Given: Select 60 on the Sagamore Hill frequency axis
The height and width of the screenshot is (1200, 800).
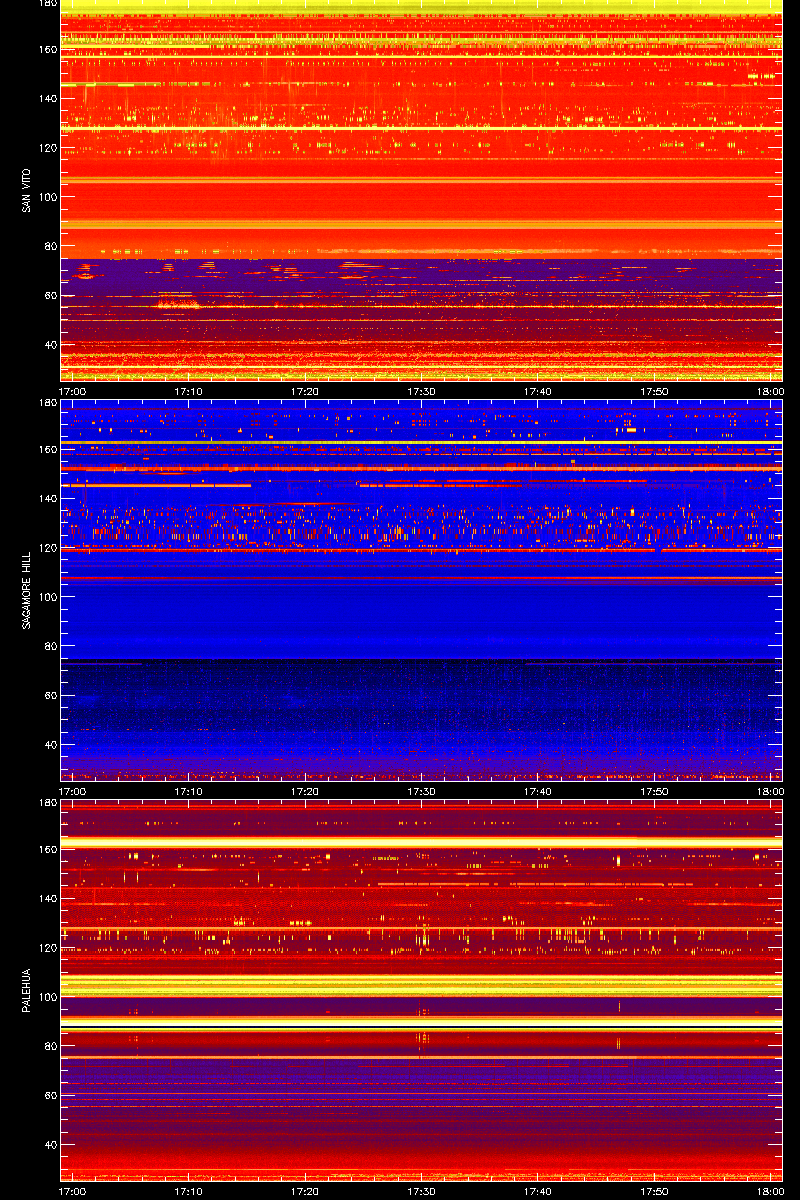Looking at the screenshot, I should pos(49,696).
